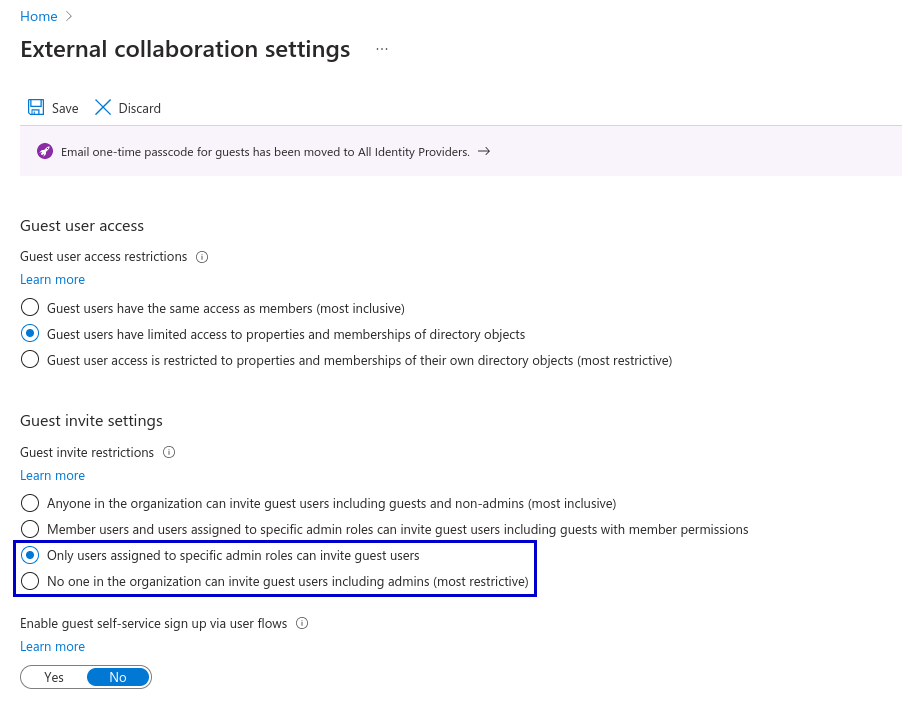
Task: Select only specific admin roles can invite
Action: [x=30, y=555]
